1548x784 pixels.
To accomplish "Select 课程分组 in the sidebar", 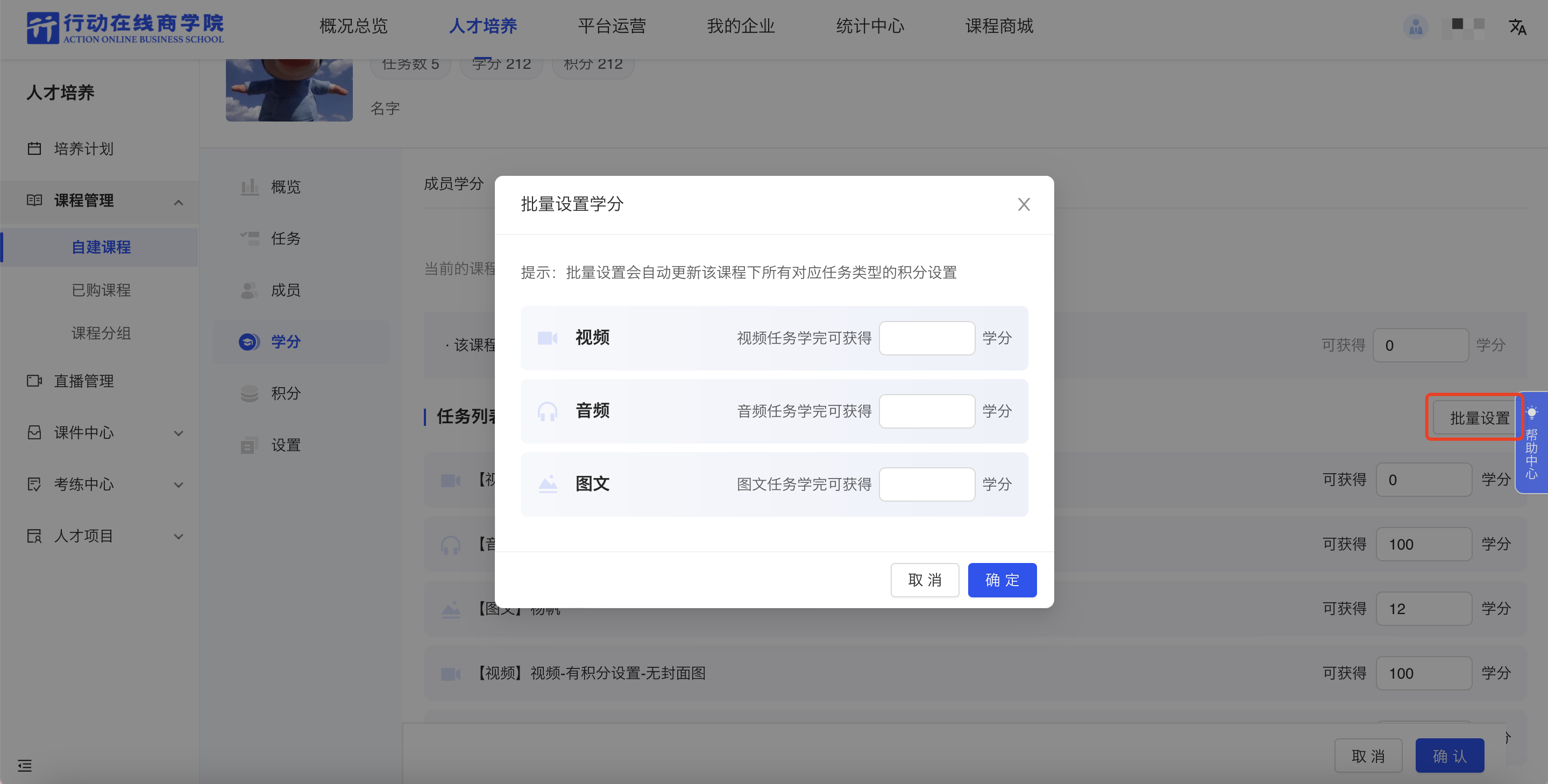I will (x=101, y=333).
